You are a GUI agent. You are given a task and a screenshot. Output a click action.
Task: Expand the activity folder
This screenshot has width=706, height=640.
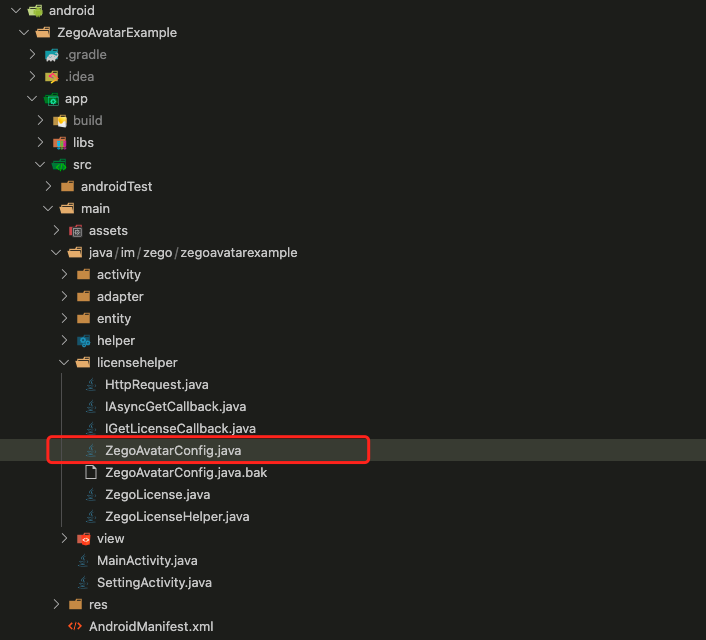(64, 274)
